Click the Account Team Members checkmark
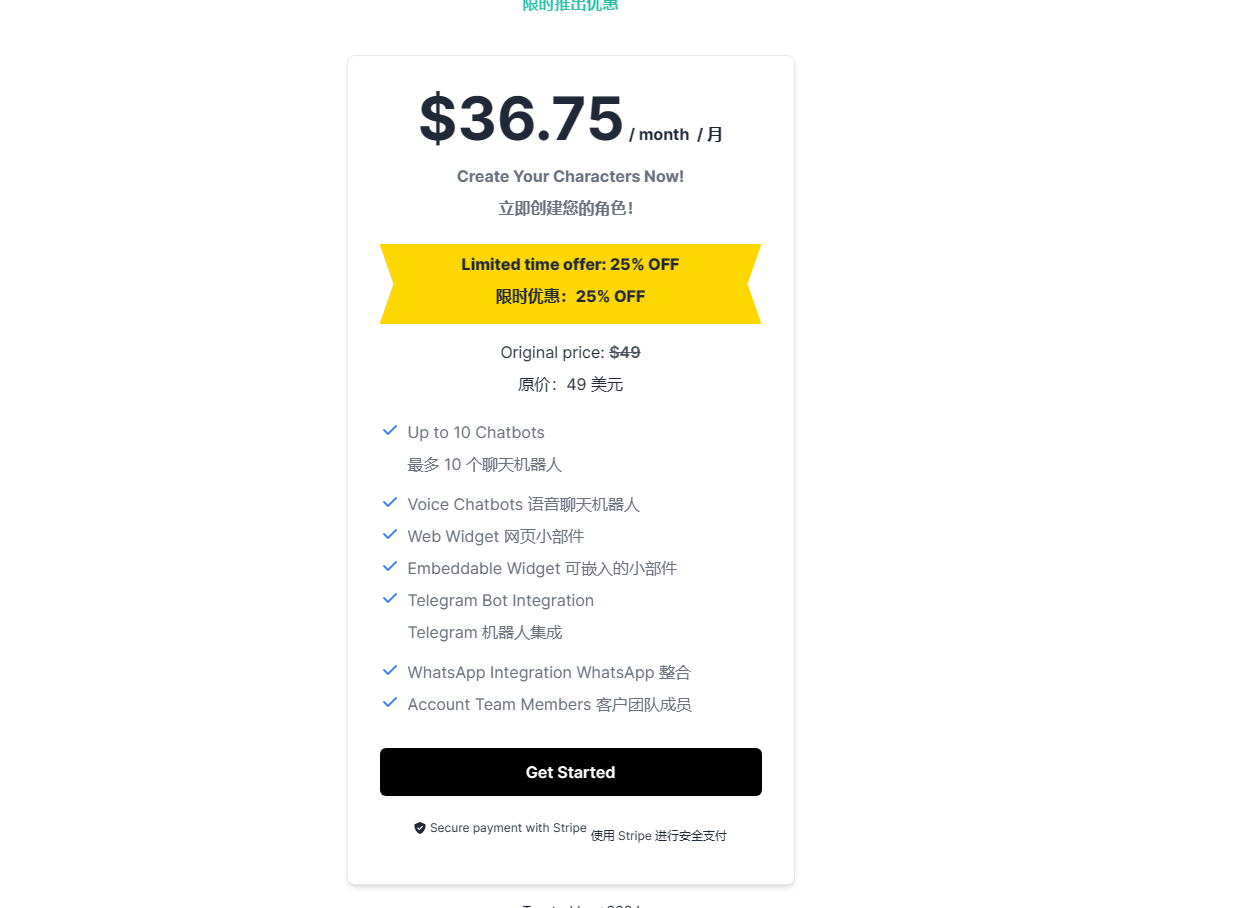 click(390, 703)
